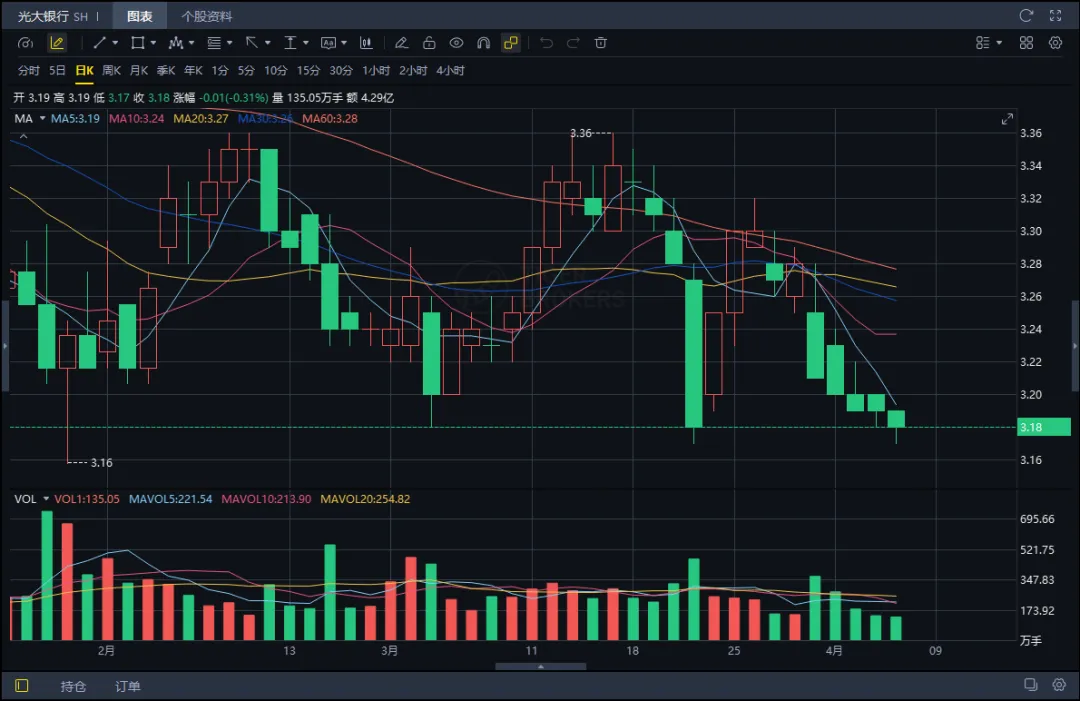Click the MAVOL20:254.82 legend label
The image size is (1080, 701).
[365, 499]
